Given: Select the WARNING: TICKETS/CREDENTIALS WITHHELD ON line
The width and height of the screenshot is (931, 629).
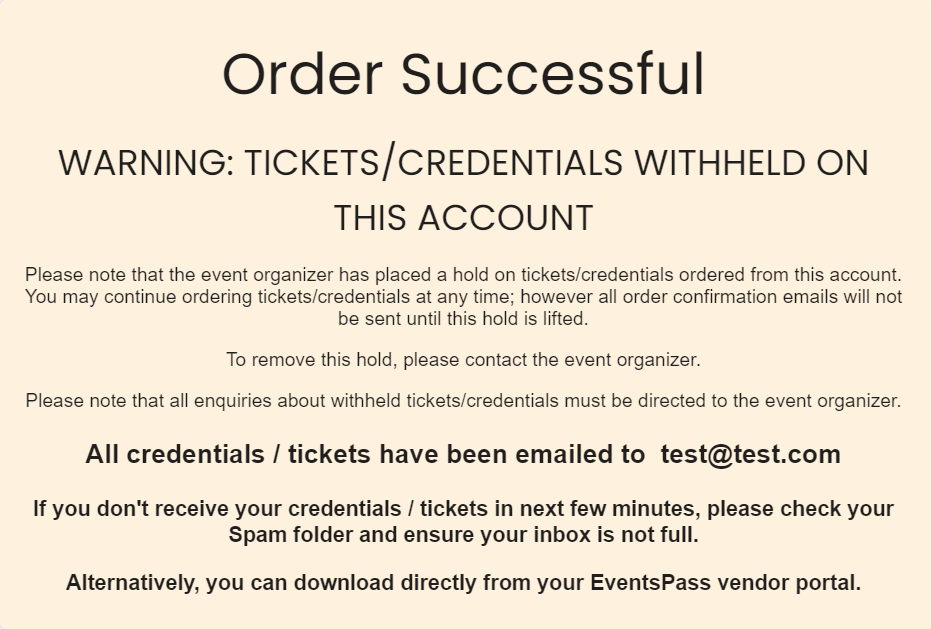Looking at the screenshot, I should click(463, 163).
